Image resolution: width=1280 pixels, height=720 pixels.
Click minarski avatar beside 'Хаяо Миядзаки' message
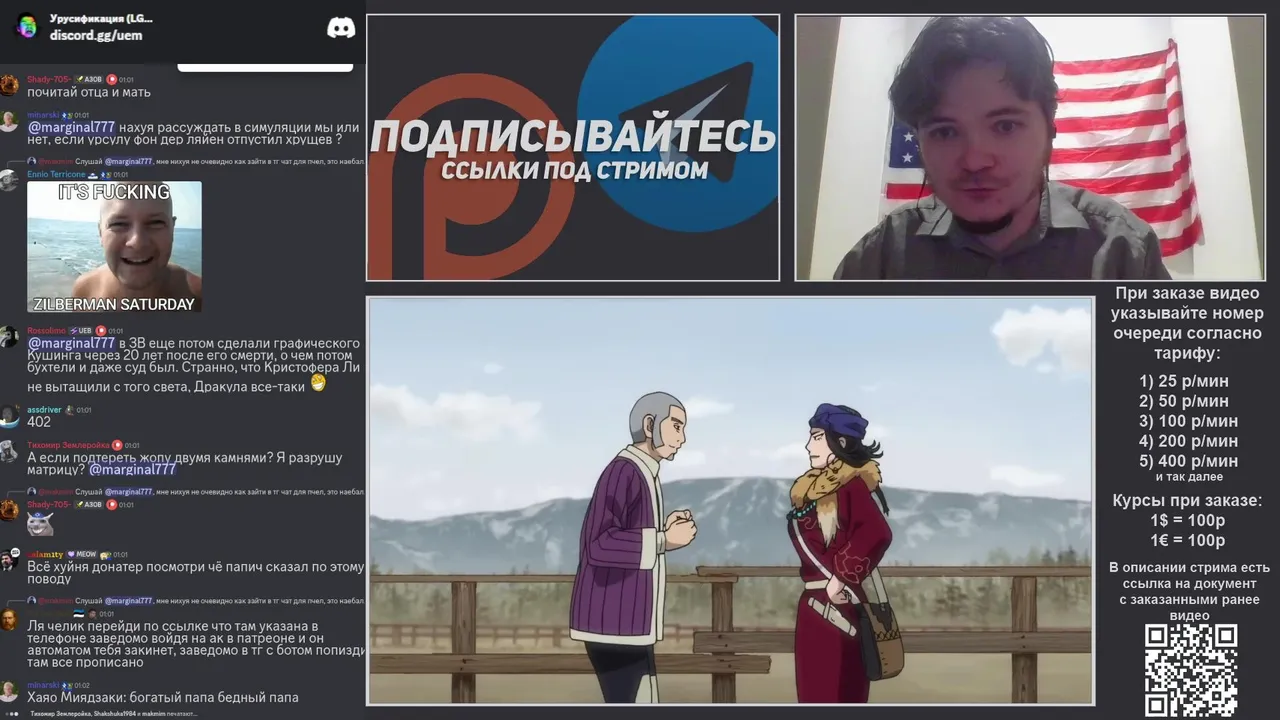pos(9,691)
